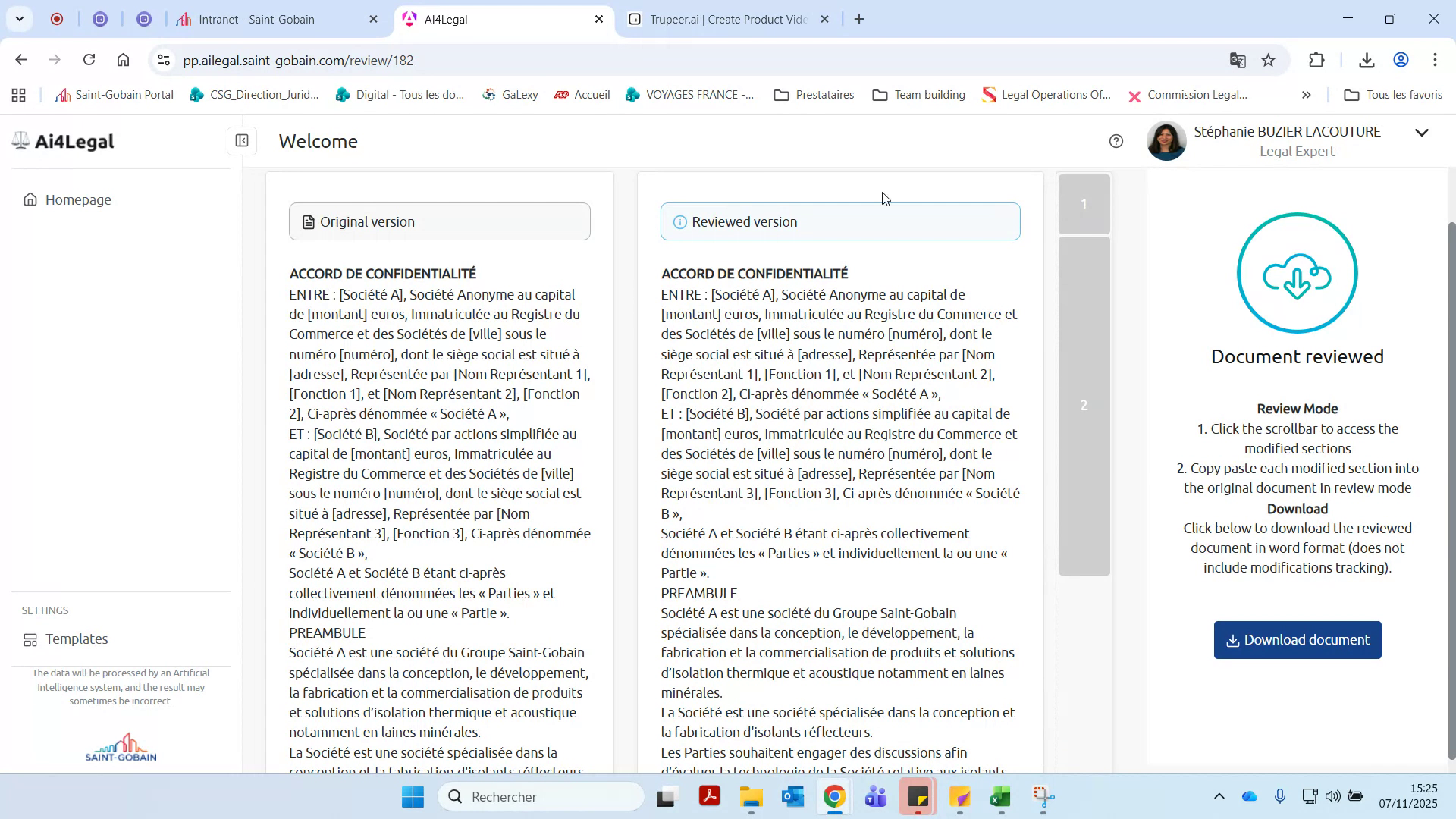Collapse the side panel next to Welcome
This screenshot has width=1456, height=819.
tap(242, 141)
